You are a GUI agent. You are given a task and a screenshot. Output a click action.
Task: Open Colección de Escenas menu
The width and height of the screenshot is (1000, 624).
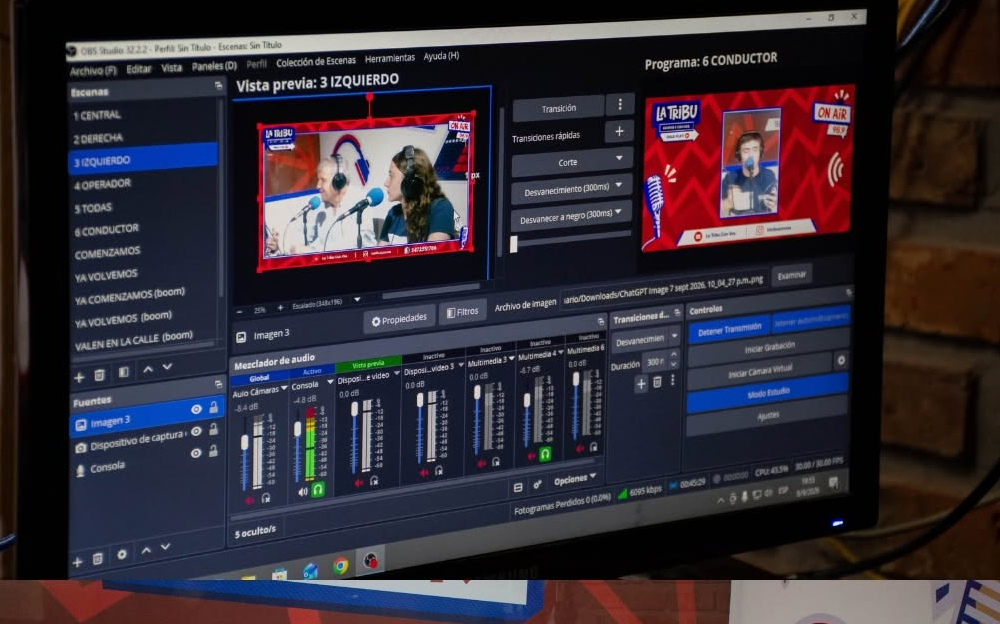(x=316, y=61)
